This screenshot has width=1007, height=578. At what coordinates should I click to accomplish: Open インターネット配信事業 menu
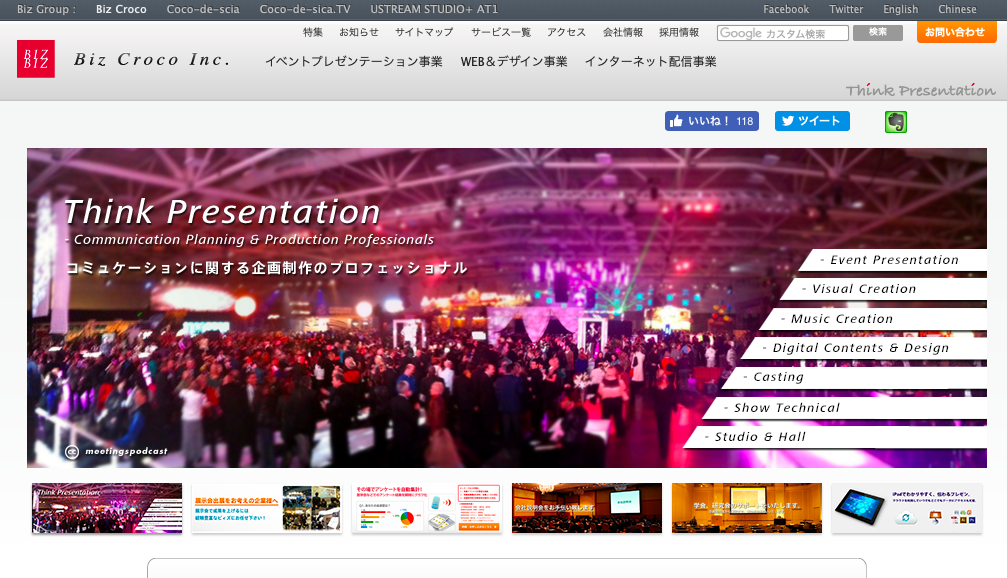(650, 61)
